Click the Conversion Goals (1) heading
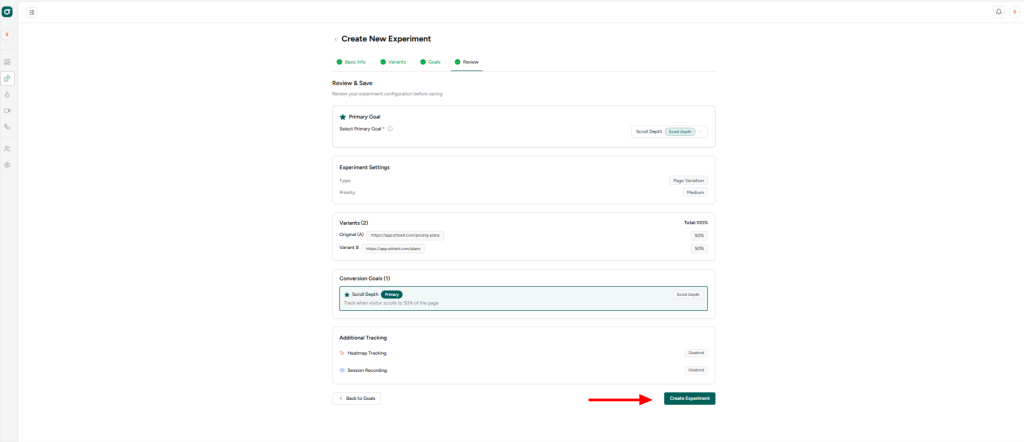This screenshot has width=1024, height=442. 364,279
